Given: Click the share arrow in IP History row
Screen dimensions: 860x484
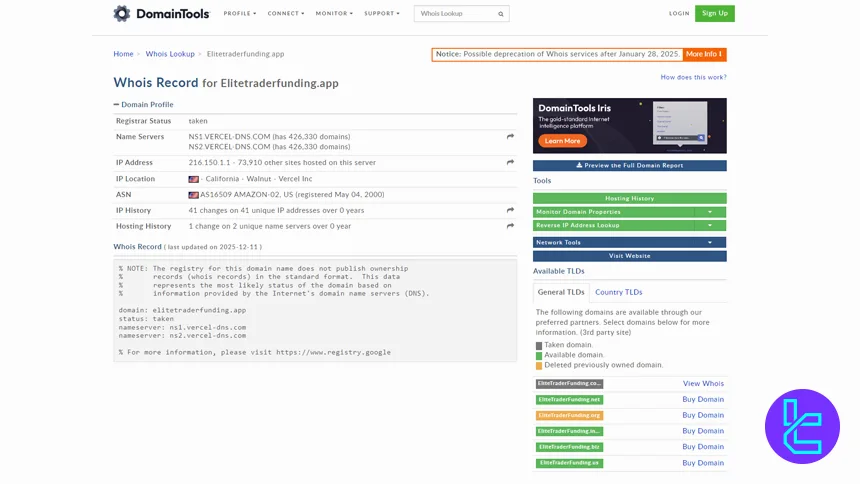Looking at the screenshot, I should coord(510,210).
